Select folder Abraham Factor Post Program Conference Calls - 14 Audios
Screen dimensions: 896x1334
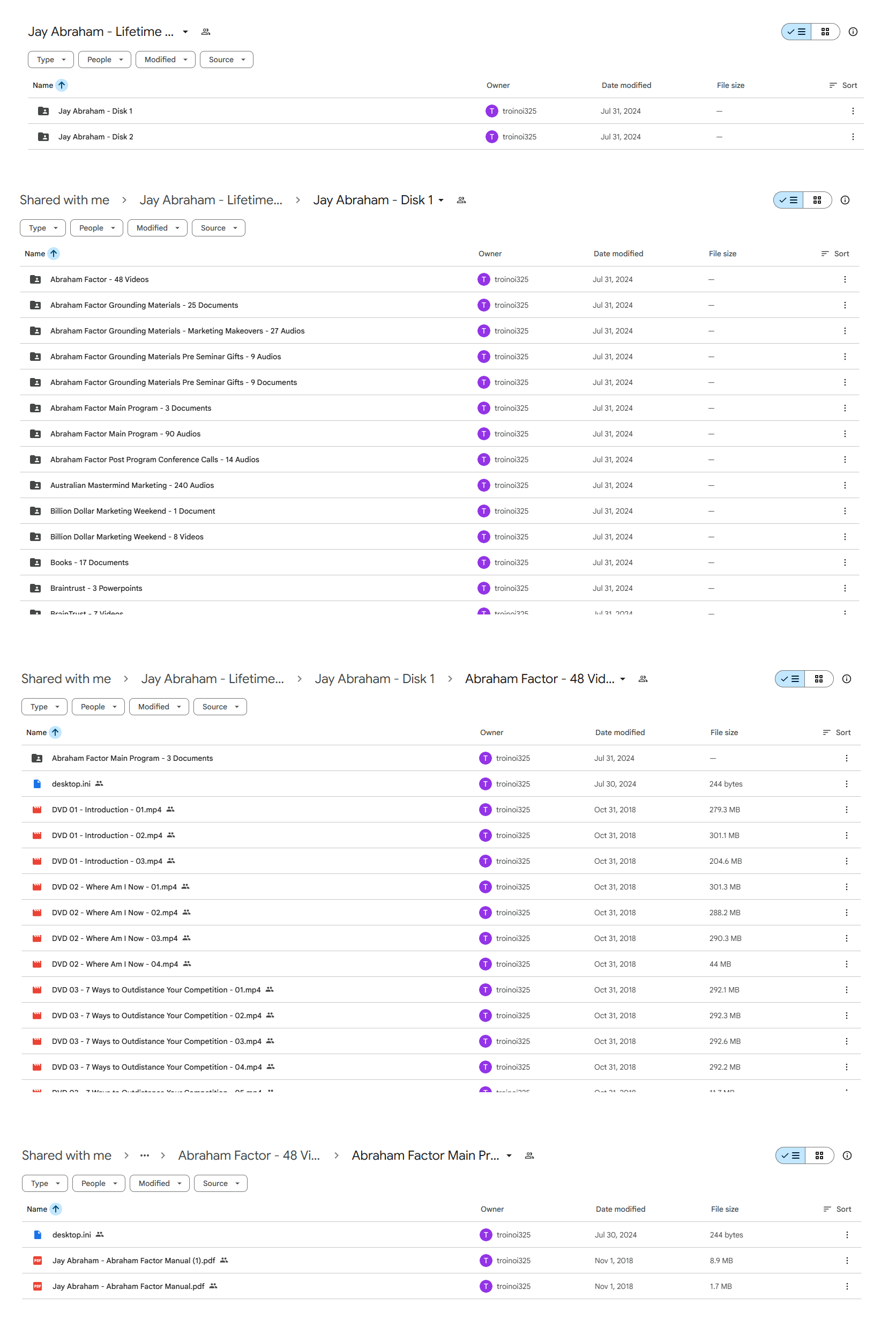tap(439, 460)
